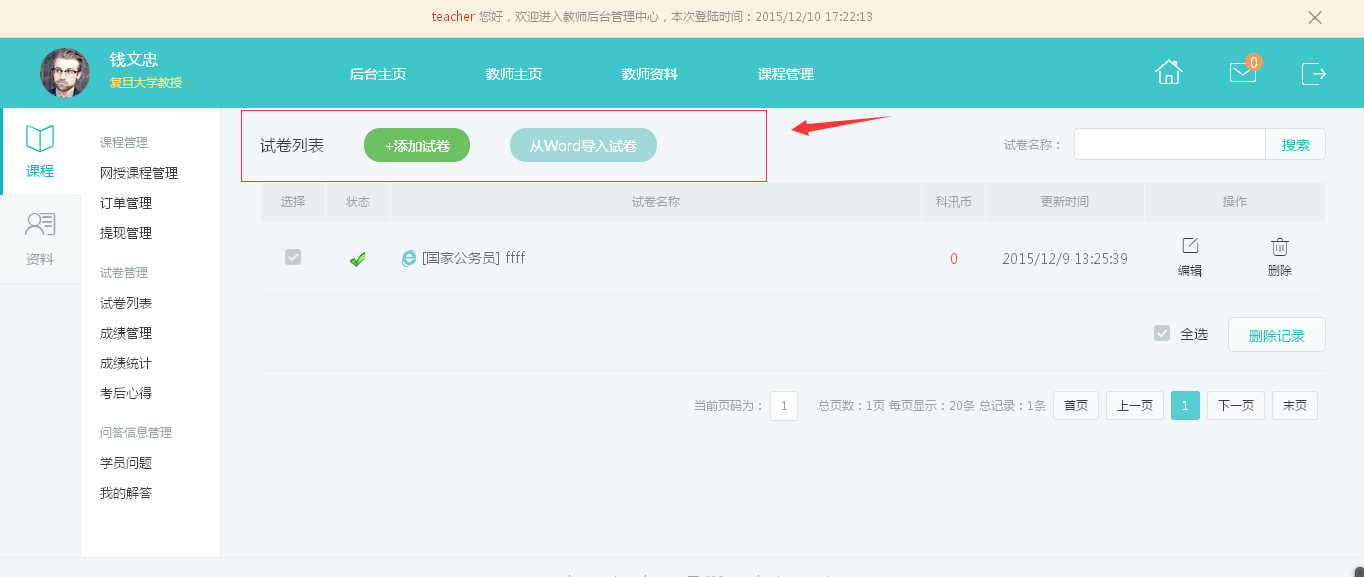Click the IE icon next to [国家公务员] ffff
1364x577 pixels.
coord(407,257)
